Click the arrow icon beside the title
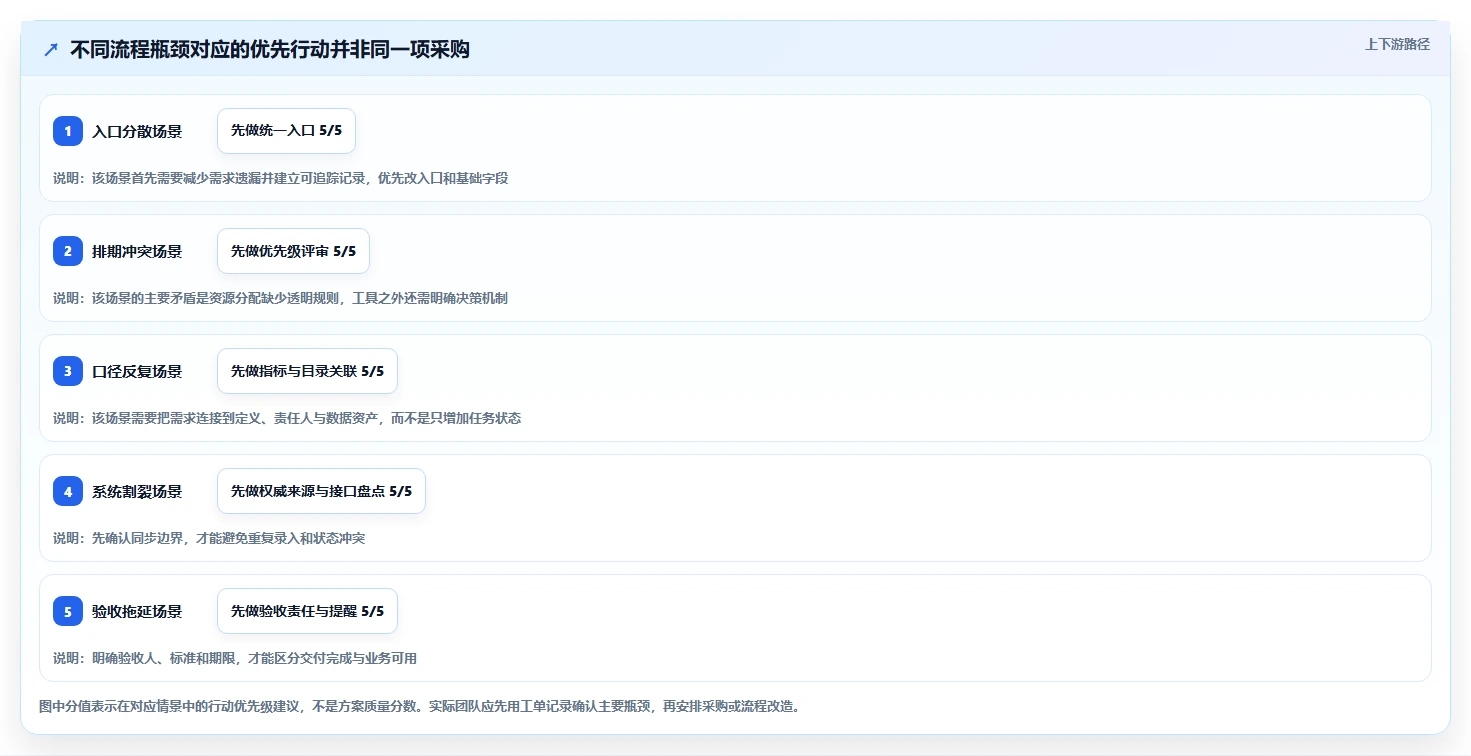Screen dimensions: 1471x756 point(51,50)
